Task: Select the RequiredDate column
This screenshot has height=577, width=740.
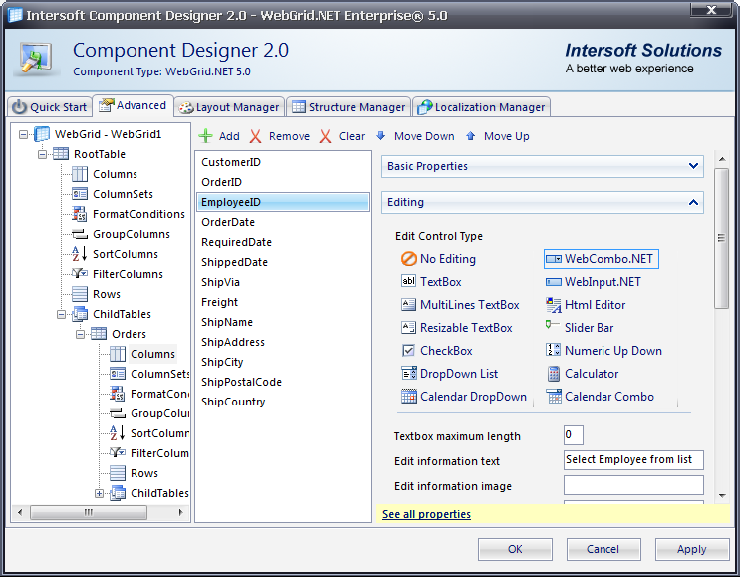Action: (x=282, y=242)
